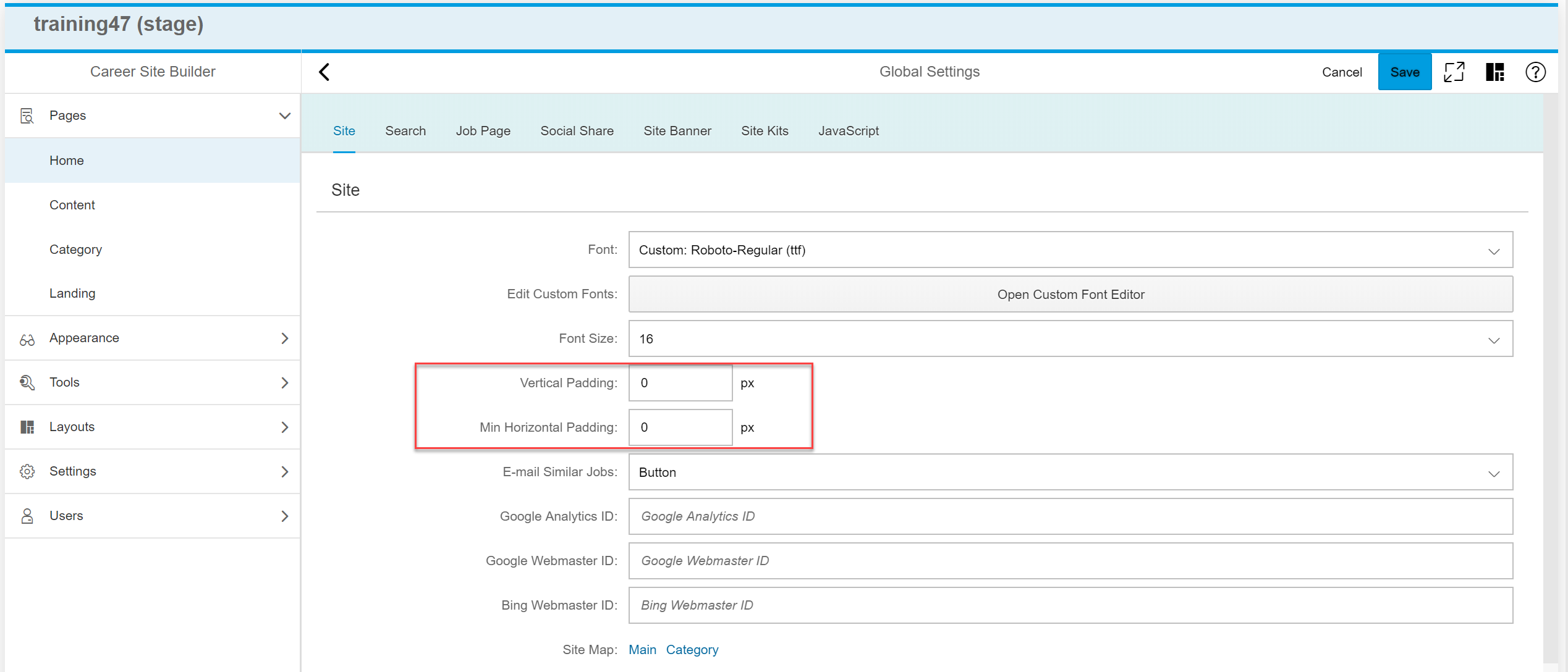The width and height of the screenshot is (1568, 672).
Task: Click the Users person icon
Action: (x=27, y=516)
